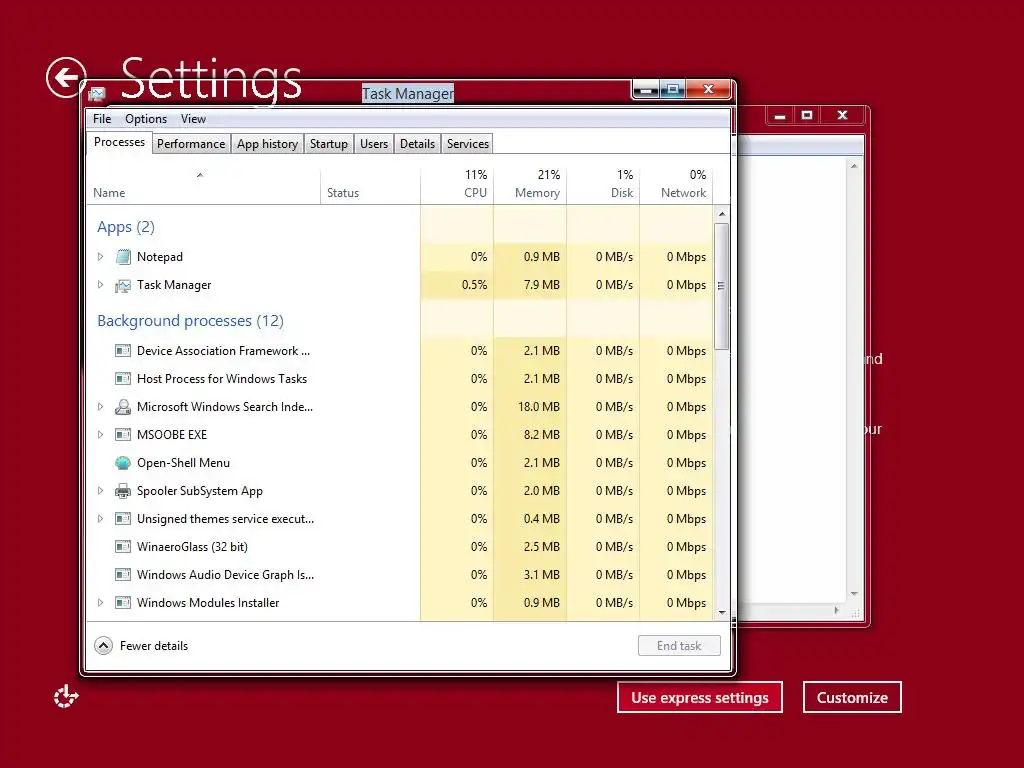Sort by the Status column header
1024x768 pixels.
[x=370, y=185]
